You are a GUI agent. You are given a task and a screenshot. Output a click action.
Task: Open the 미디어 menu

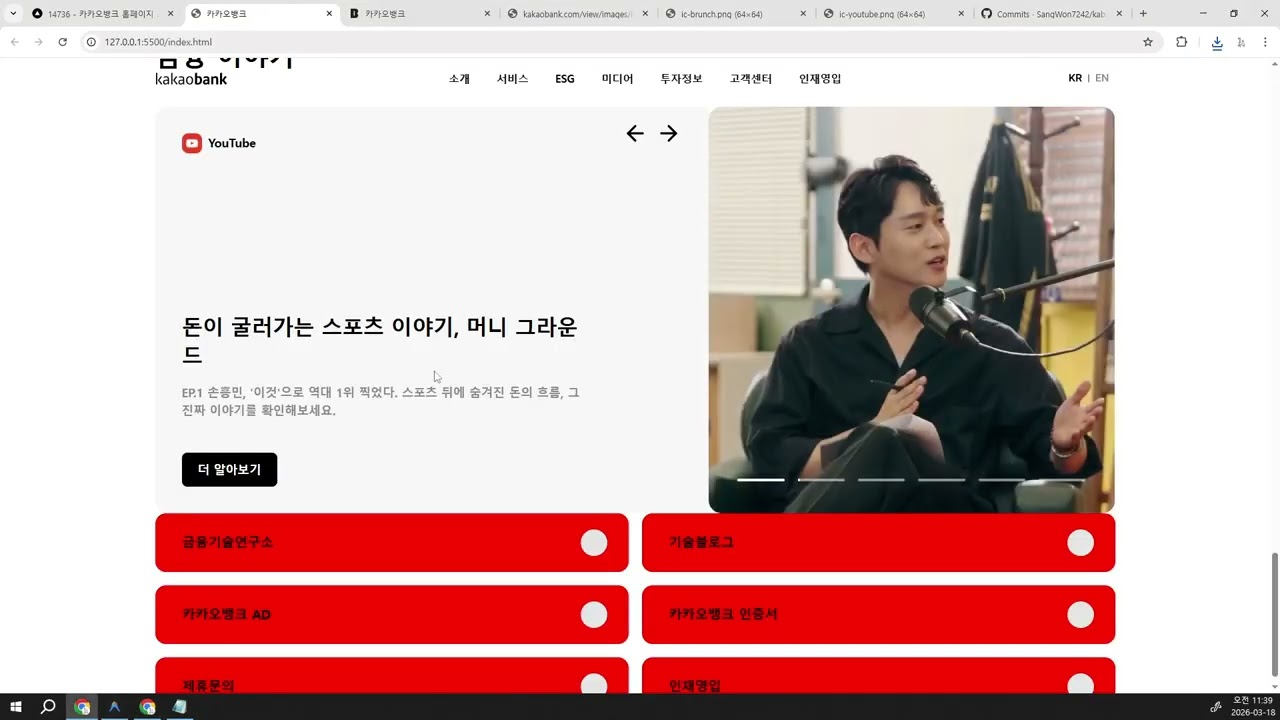point(617,79)
